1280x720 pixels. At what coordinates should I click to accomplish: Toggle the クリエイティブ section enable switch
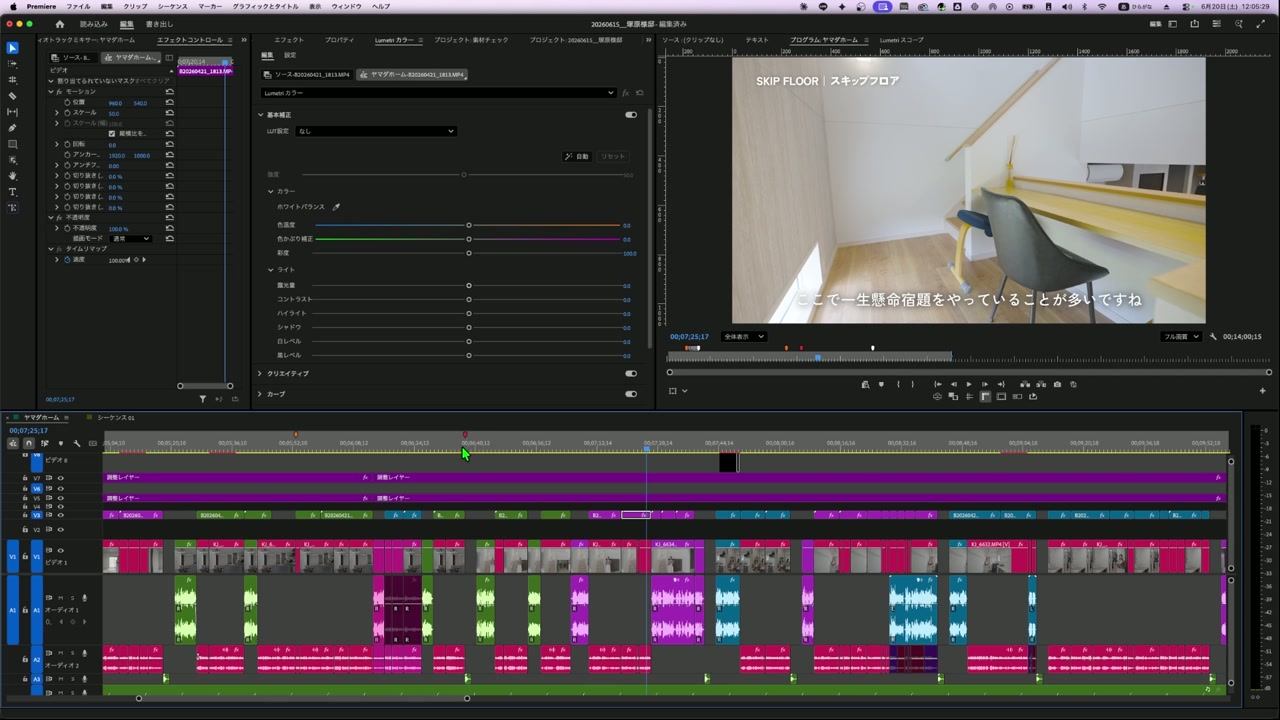pos(631,374)
